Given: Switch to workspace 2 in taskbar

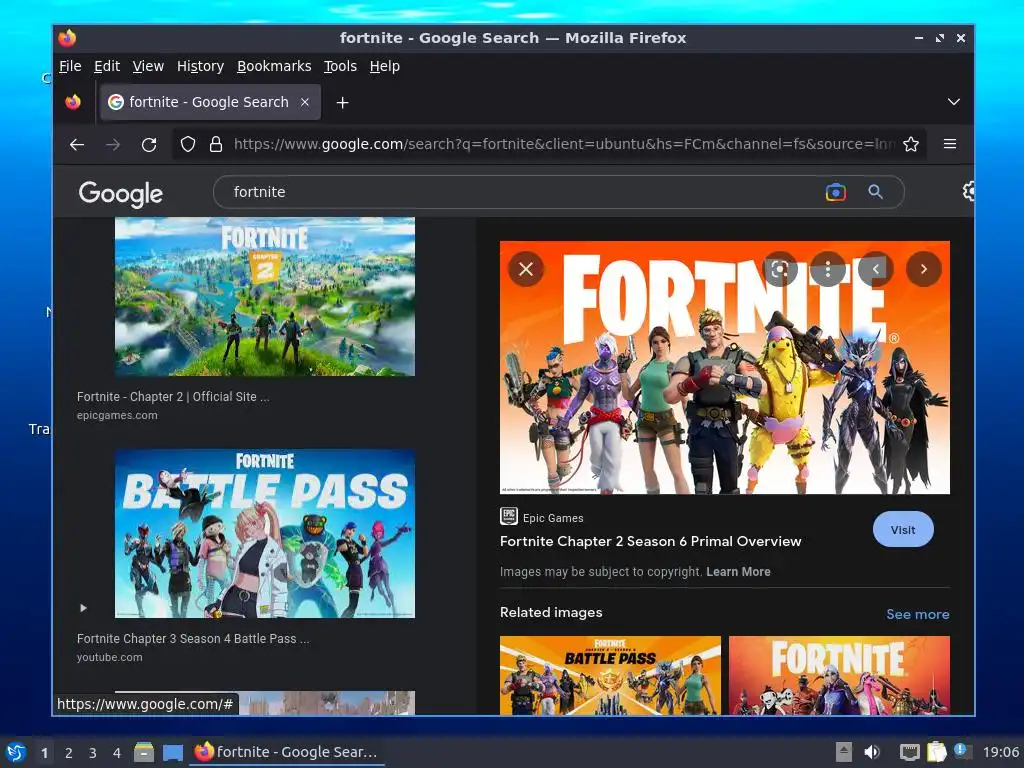Looking at the screenshot, I should tap(69, 753).
